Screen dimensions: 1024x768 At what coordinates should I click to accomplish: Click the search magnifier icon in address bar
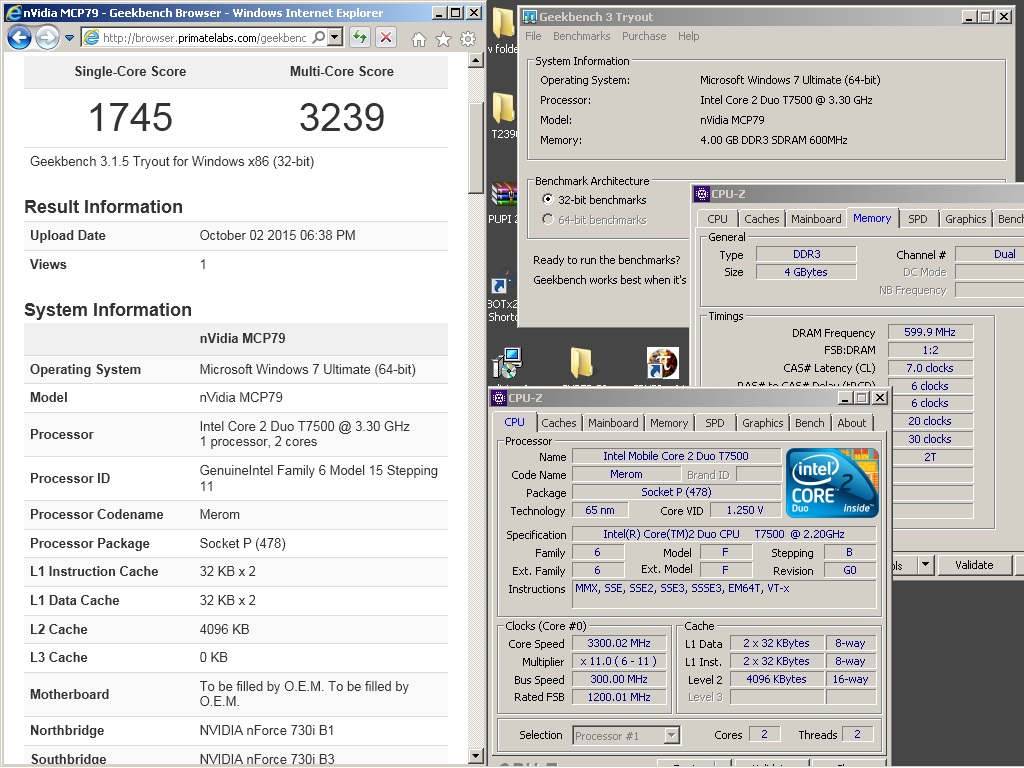point(318,37)
